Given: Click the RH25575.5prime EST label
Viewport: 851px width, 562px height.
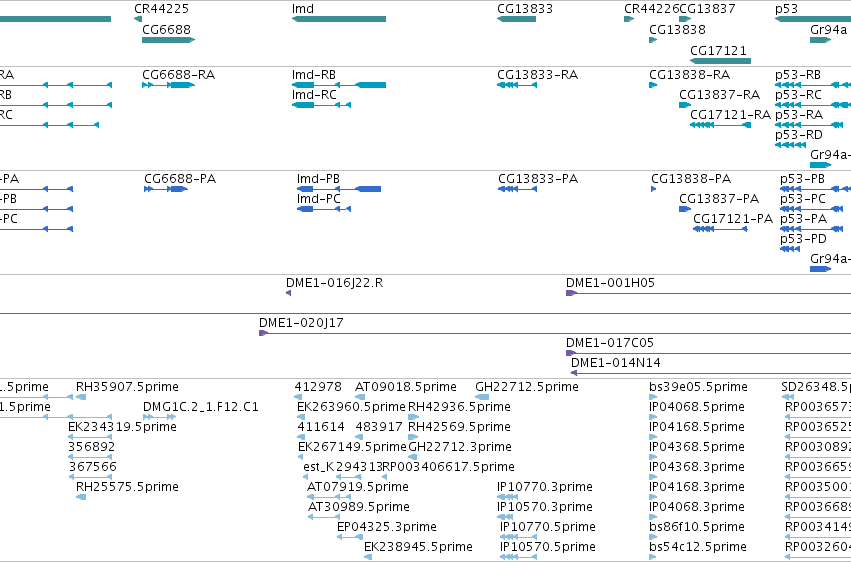Looking at the screenshot, I should (x=127, y=487).
